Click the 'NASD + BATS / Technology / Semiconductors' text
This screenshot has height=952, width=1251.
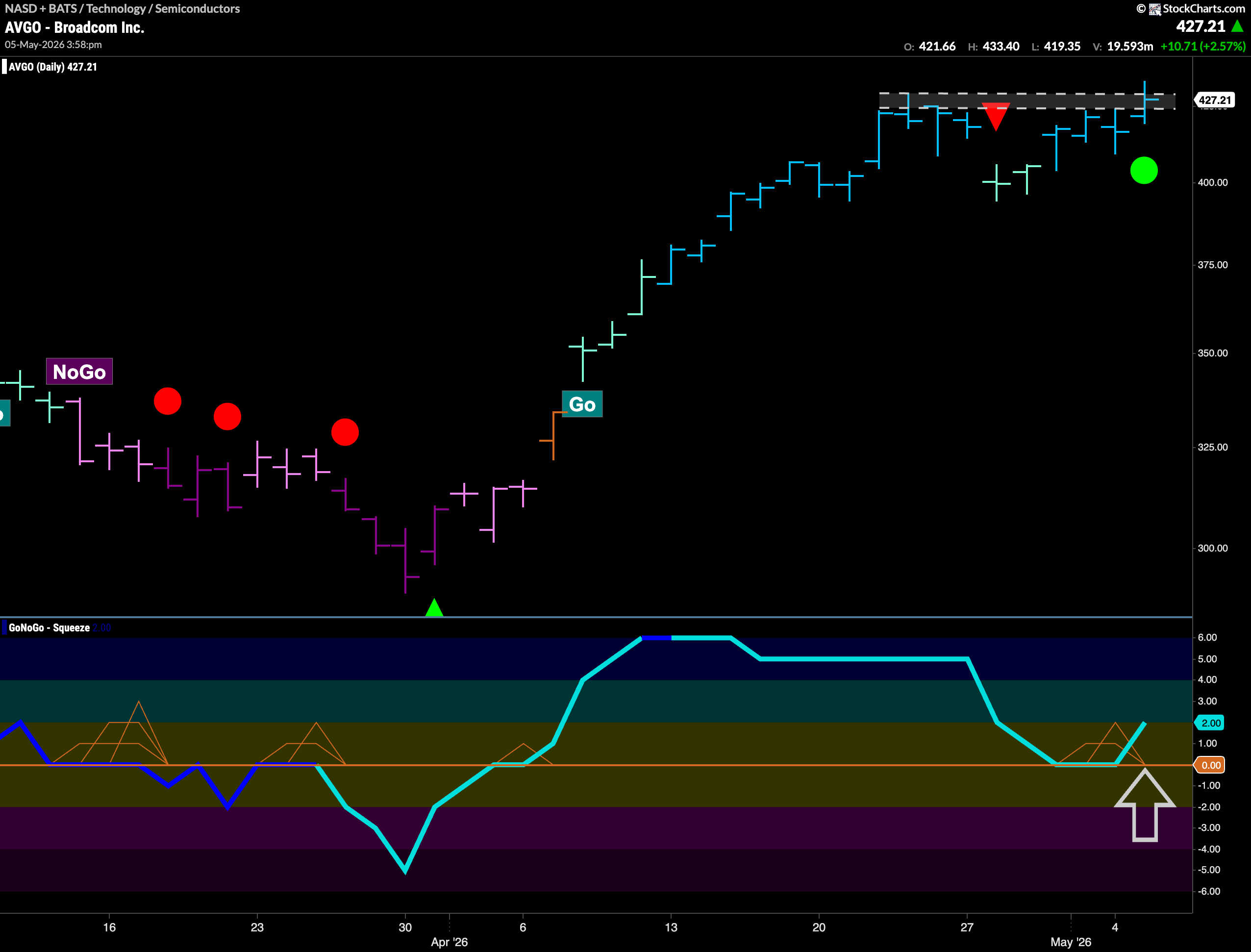click(x=123, y=8)
